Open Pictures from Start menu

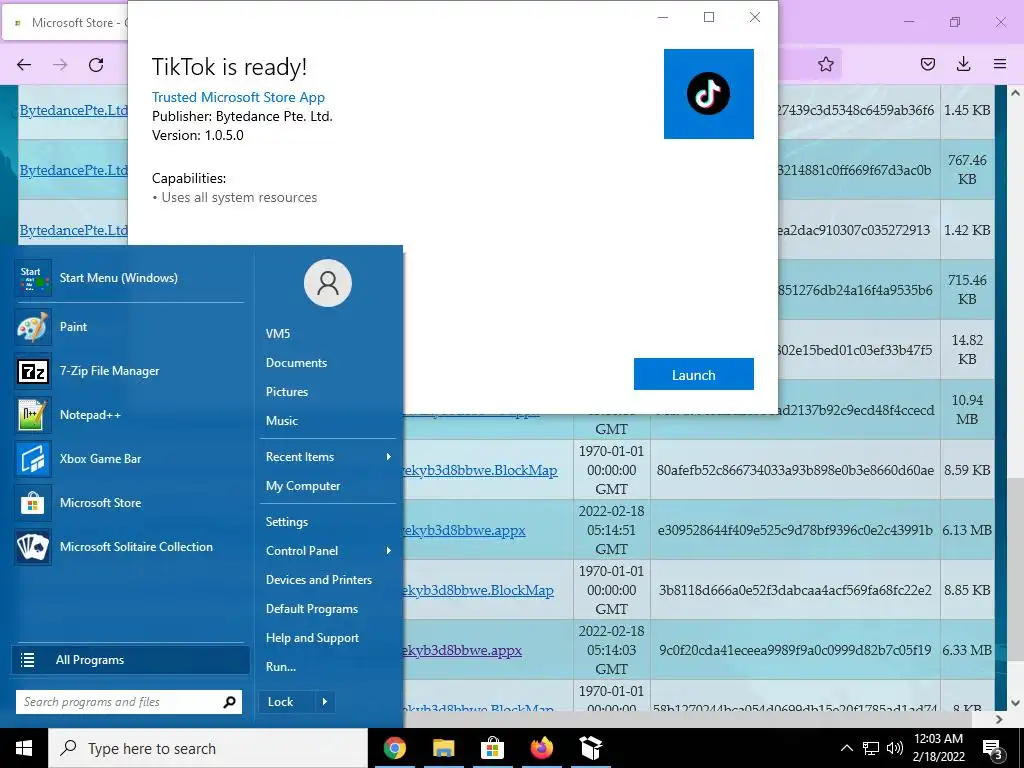pyautogui.click(x=287, y=392)
